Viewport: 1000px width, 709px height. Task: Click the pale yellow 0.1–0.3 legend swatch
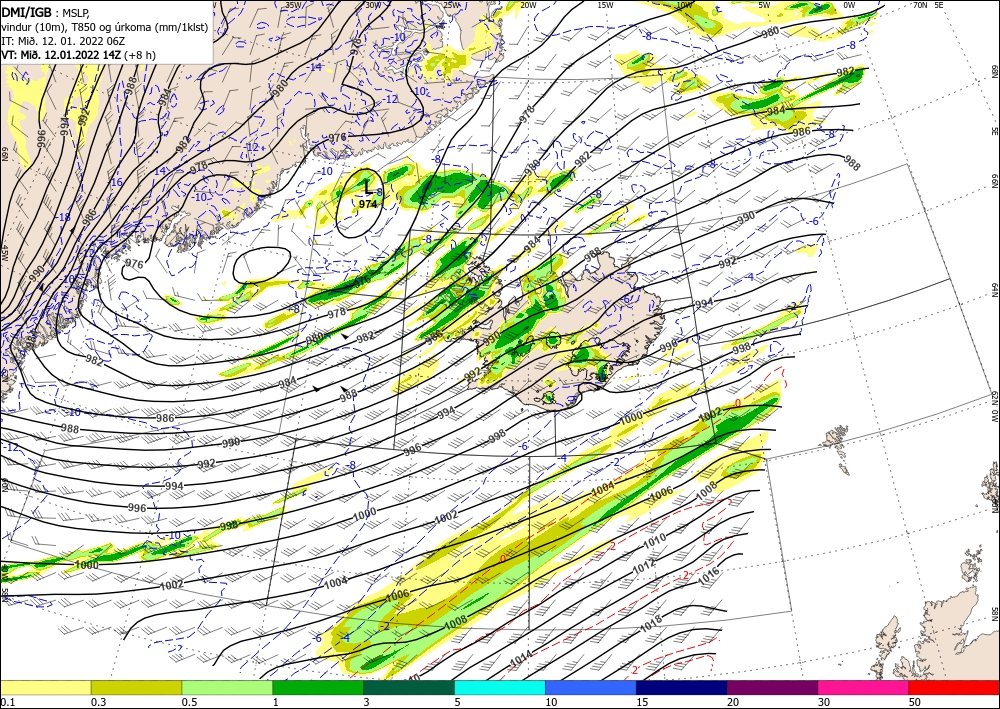45,687
